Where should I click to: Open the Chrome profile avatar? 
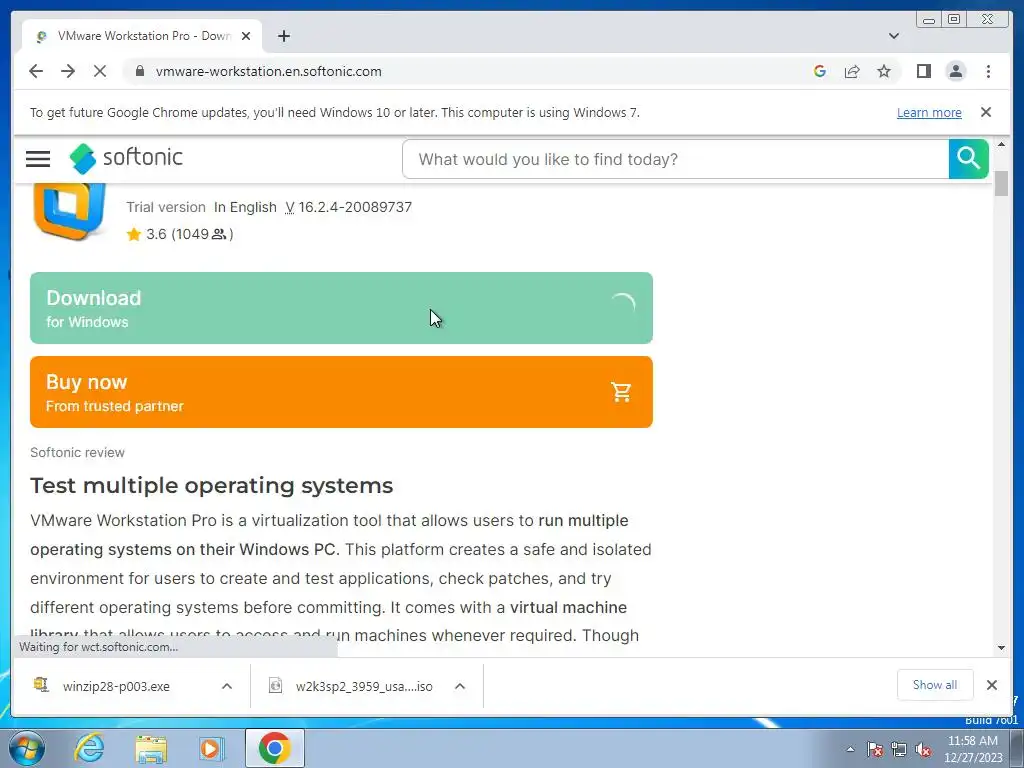[955, 71]
